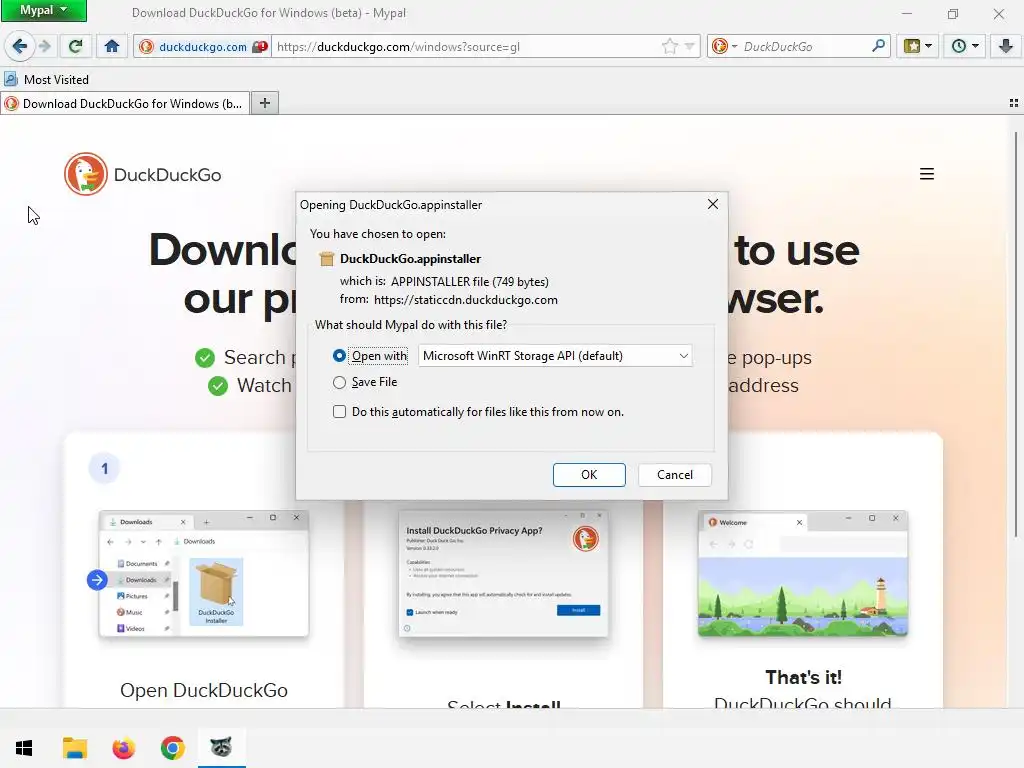The image size is (1024, 768).
Task: Select Save File radio button
Action: click(339, 382)
